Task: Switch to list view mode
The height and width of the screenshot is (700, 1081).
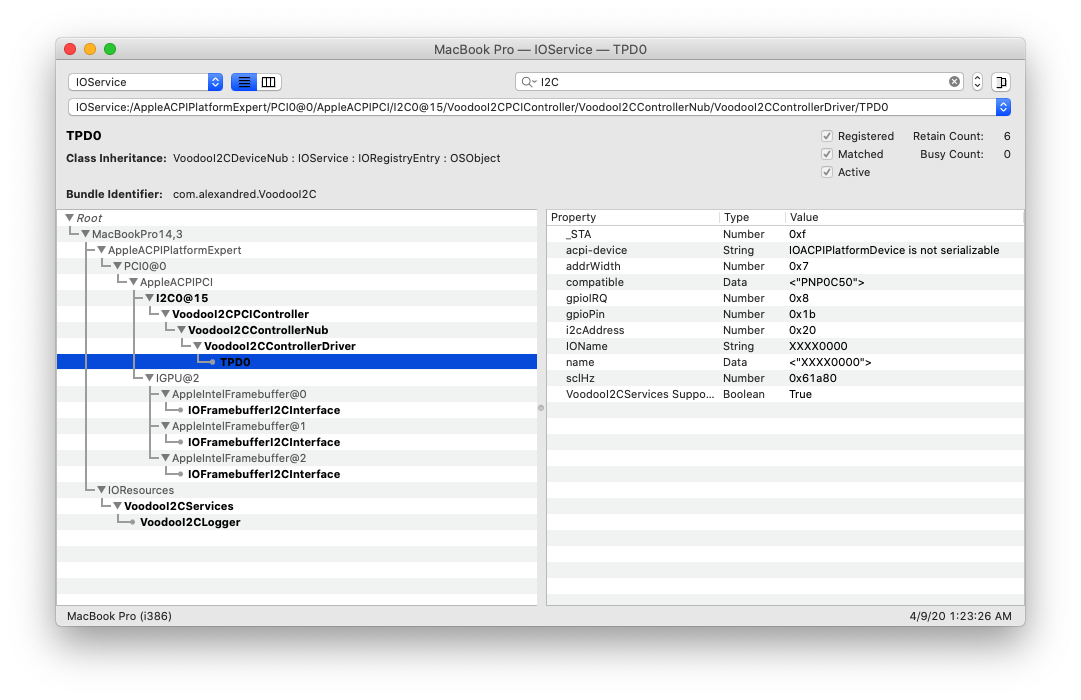Action: 244,81
